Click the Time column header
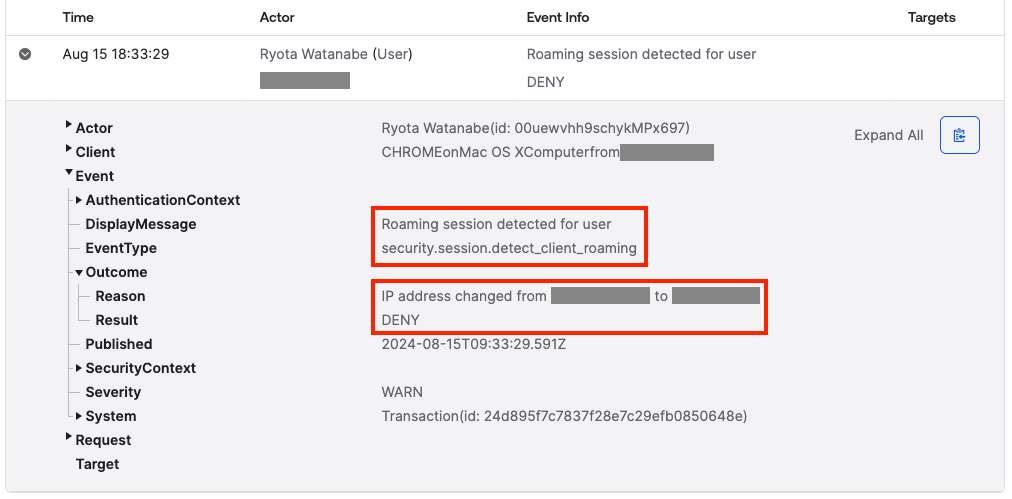This screenshot has width=1012, height=499. tap(78, 17)
